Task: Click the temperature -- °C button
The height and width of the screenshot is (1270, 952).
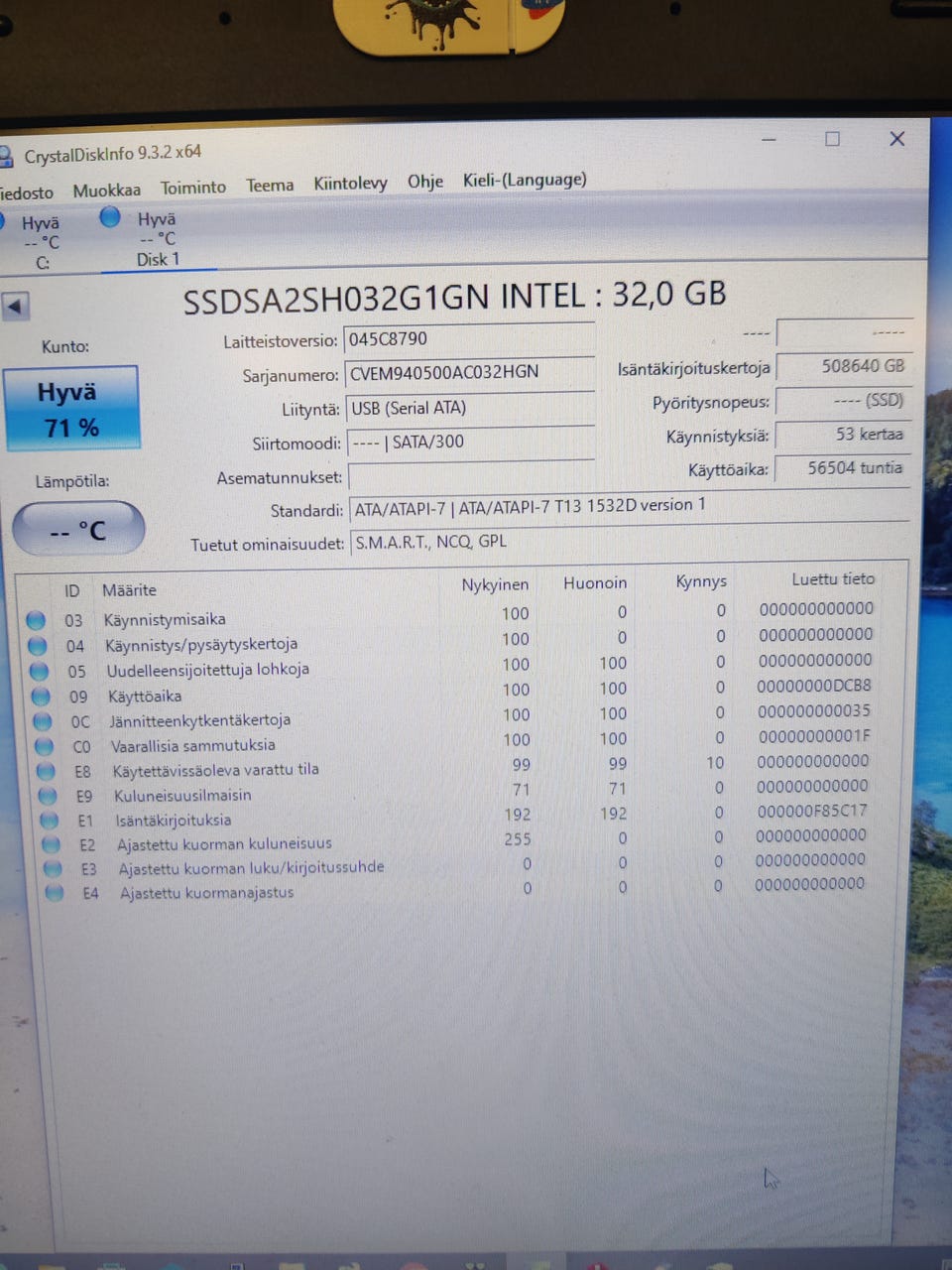Action: (78, 529)
